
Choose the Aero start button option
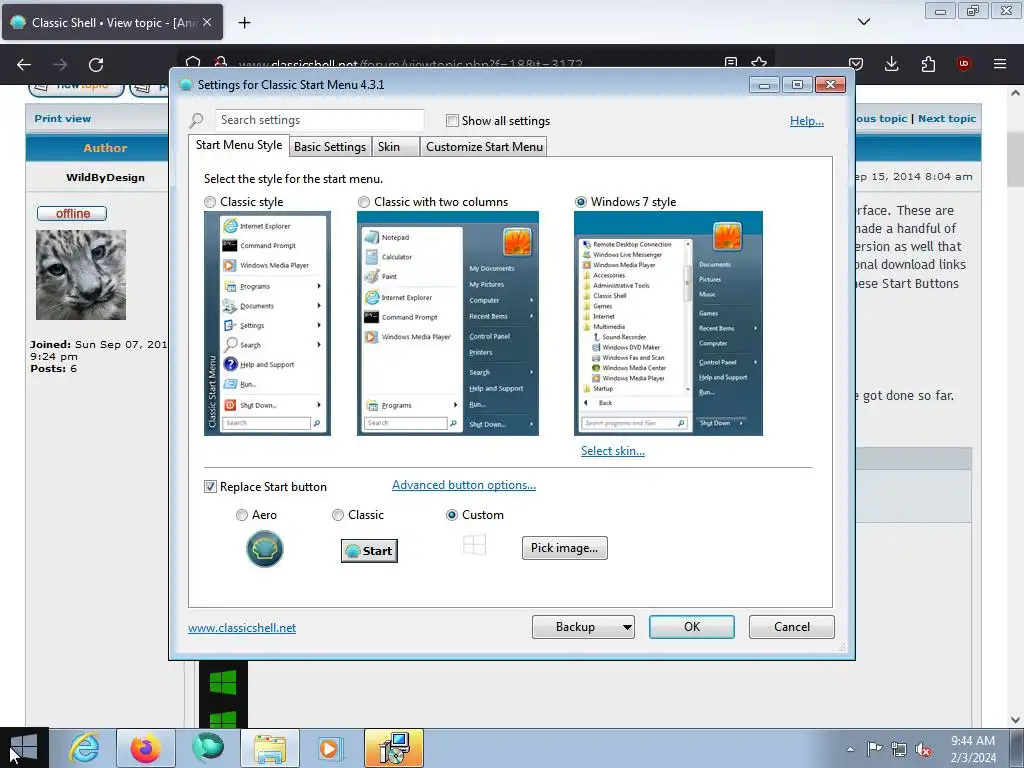point(242,515)
